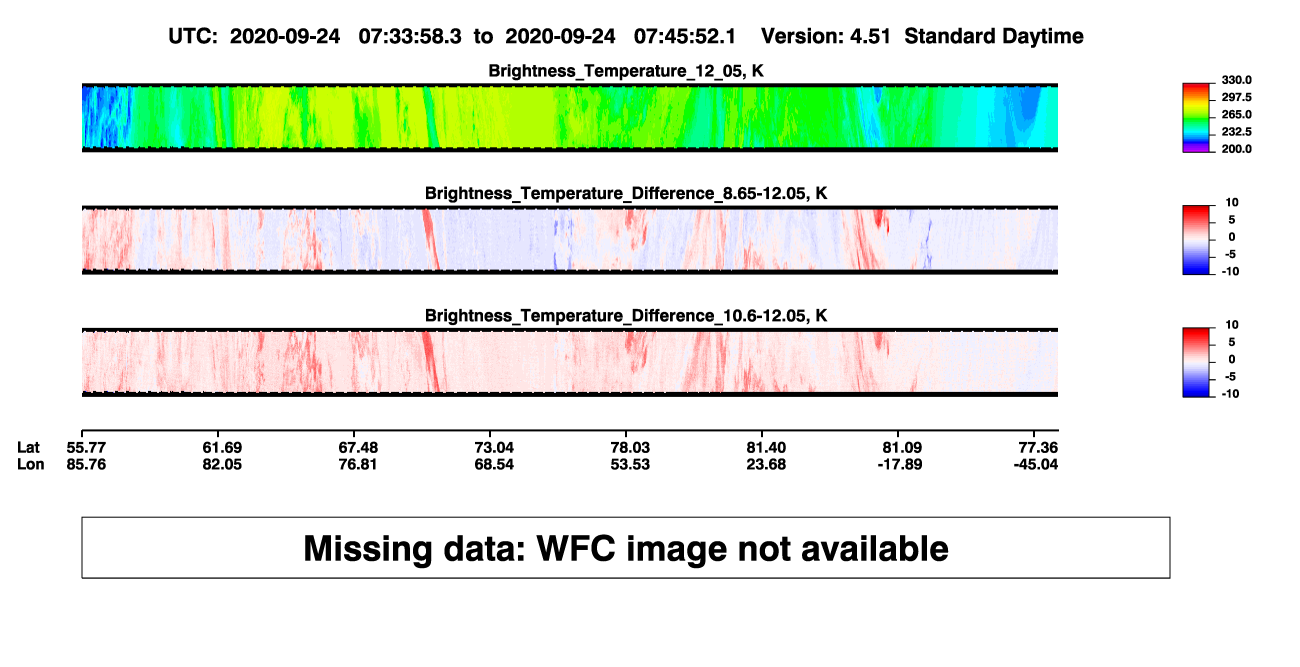Click the -10 label on the 10.6-12.05 colorbar
The width and height of the screenshot is (1300, 667).
click(1230, 394)
